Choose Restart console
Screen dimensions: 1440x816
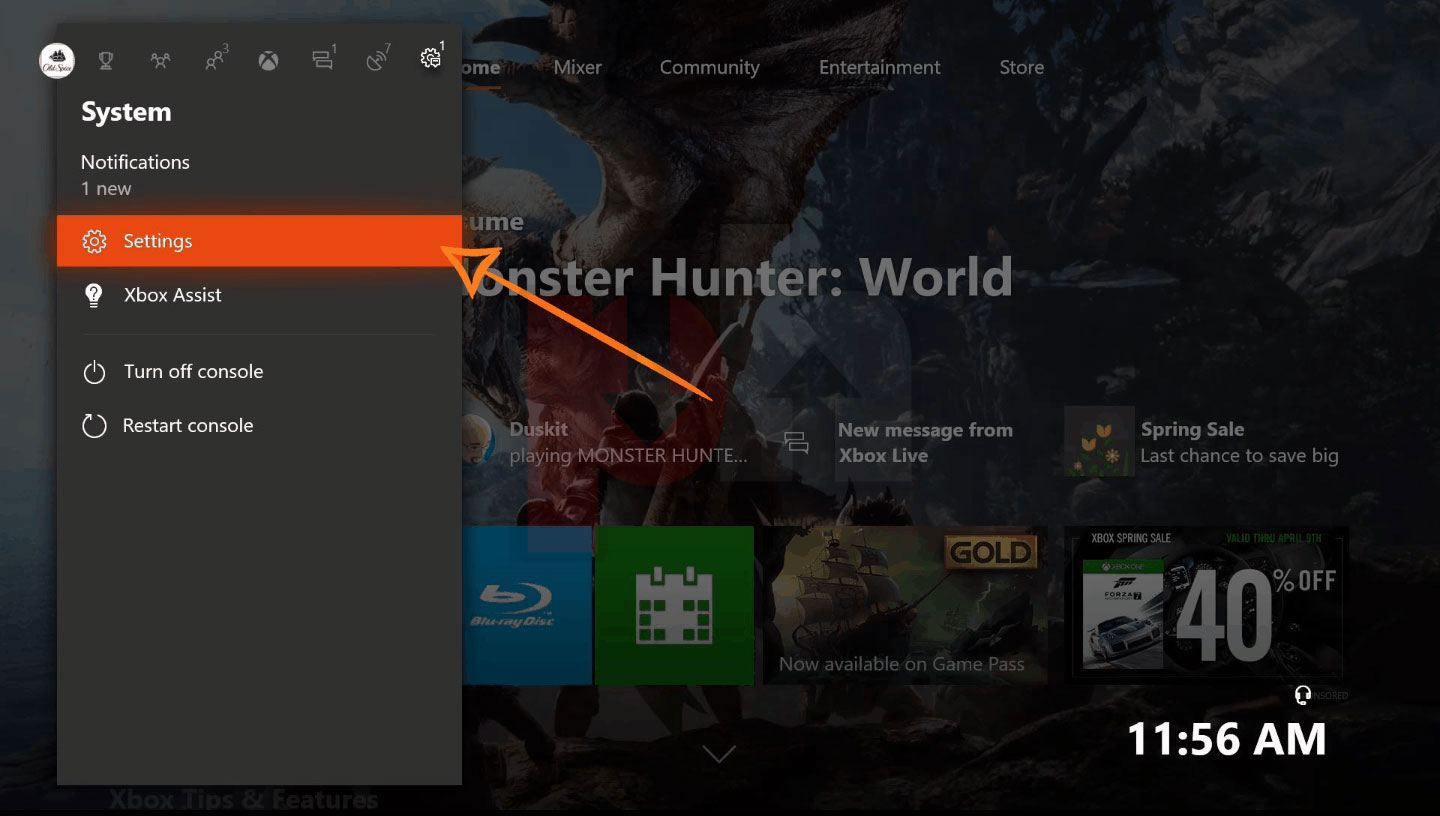[259, 425]
